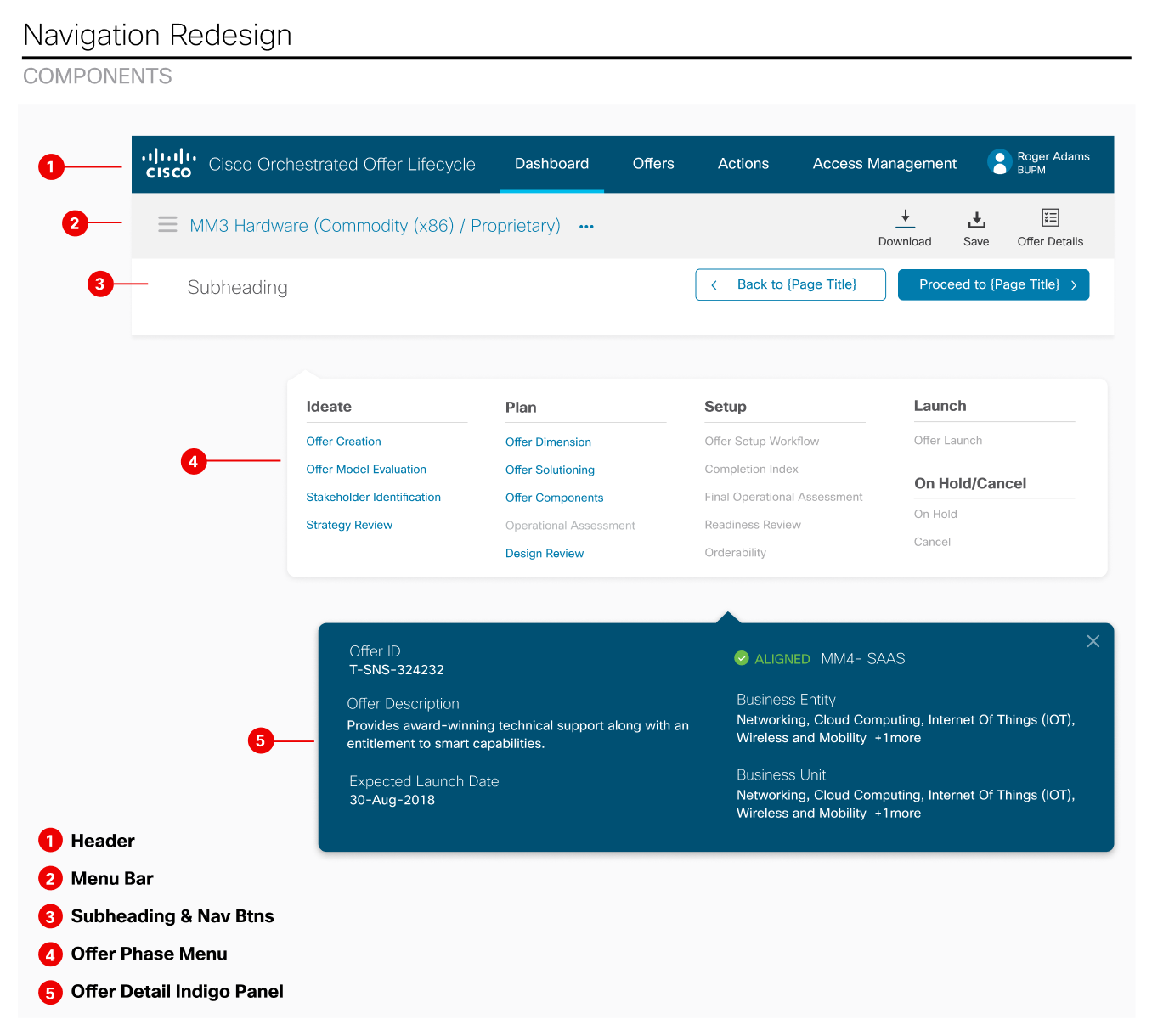Select Design Review under Plan

coord(544,554)
